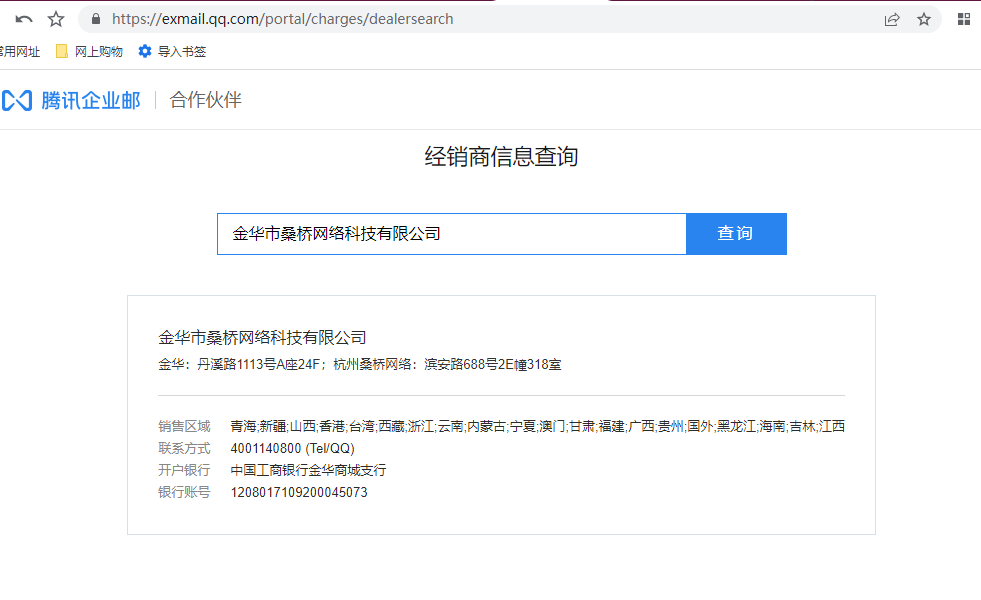
Task: Open the extensions grid icon
Action: point(964,19)
